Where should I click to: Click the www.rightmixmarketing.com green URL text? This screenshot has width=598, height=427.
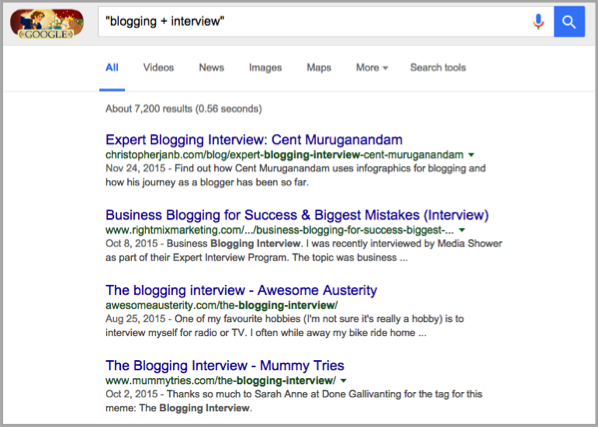280,230
